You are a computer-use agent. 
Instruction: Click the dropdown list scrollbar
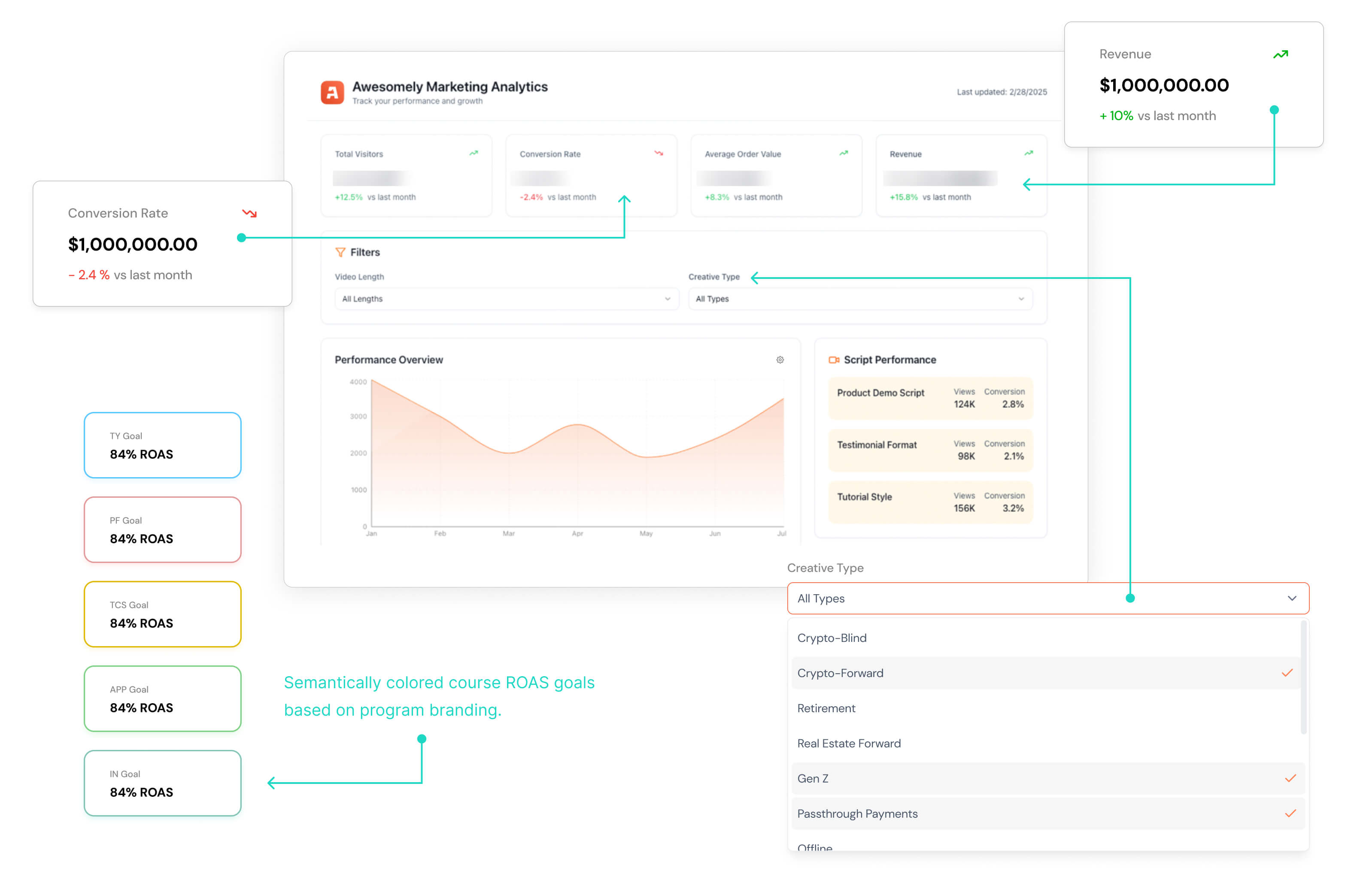coord(1303,677)
